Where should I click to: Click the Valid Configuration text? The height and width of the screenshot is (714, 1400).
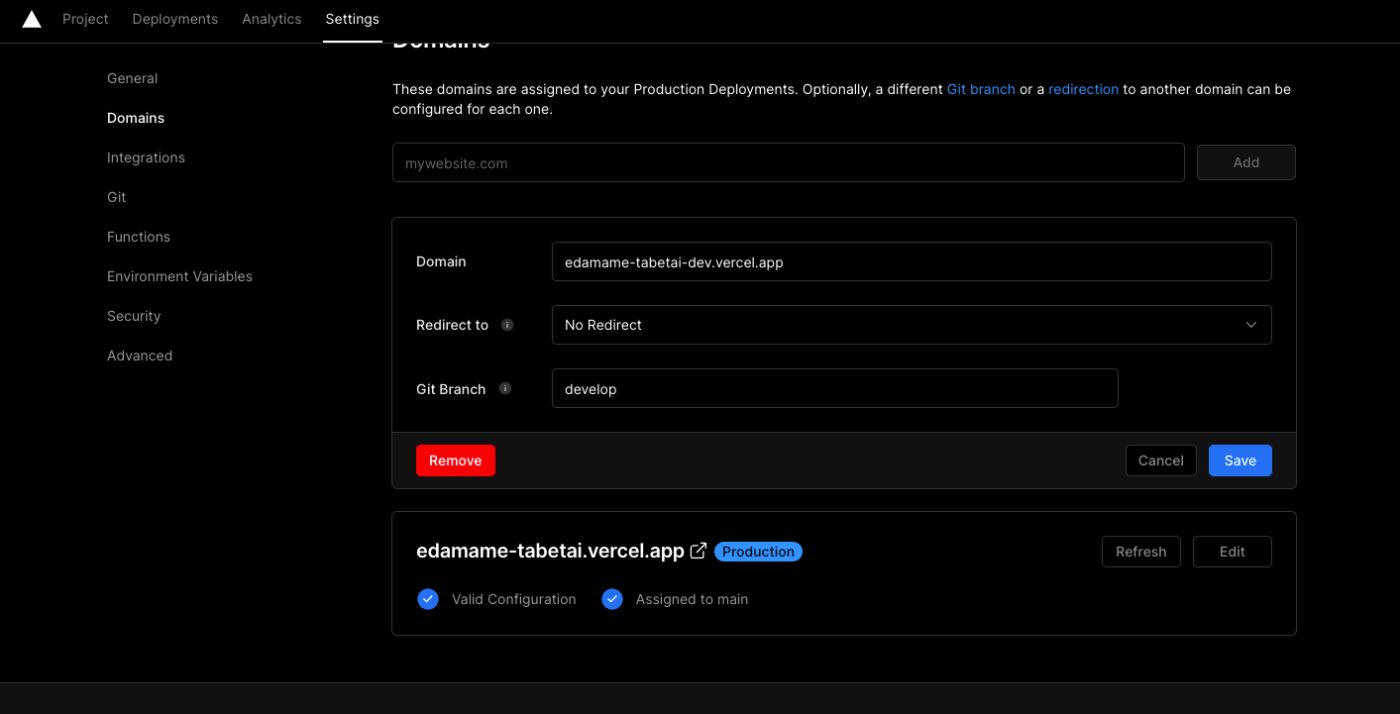pos(514,599)
